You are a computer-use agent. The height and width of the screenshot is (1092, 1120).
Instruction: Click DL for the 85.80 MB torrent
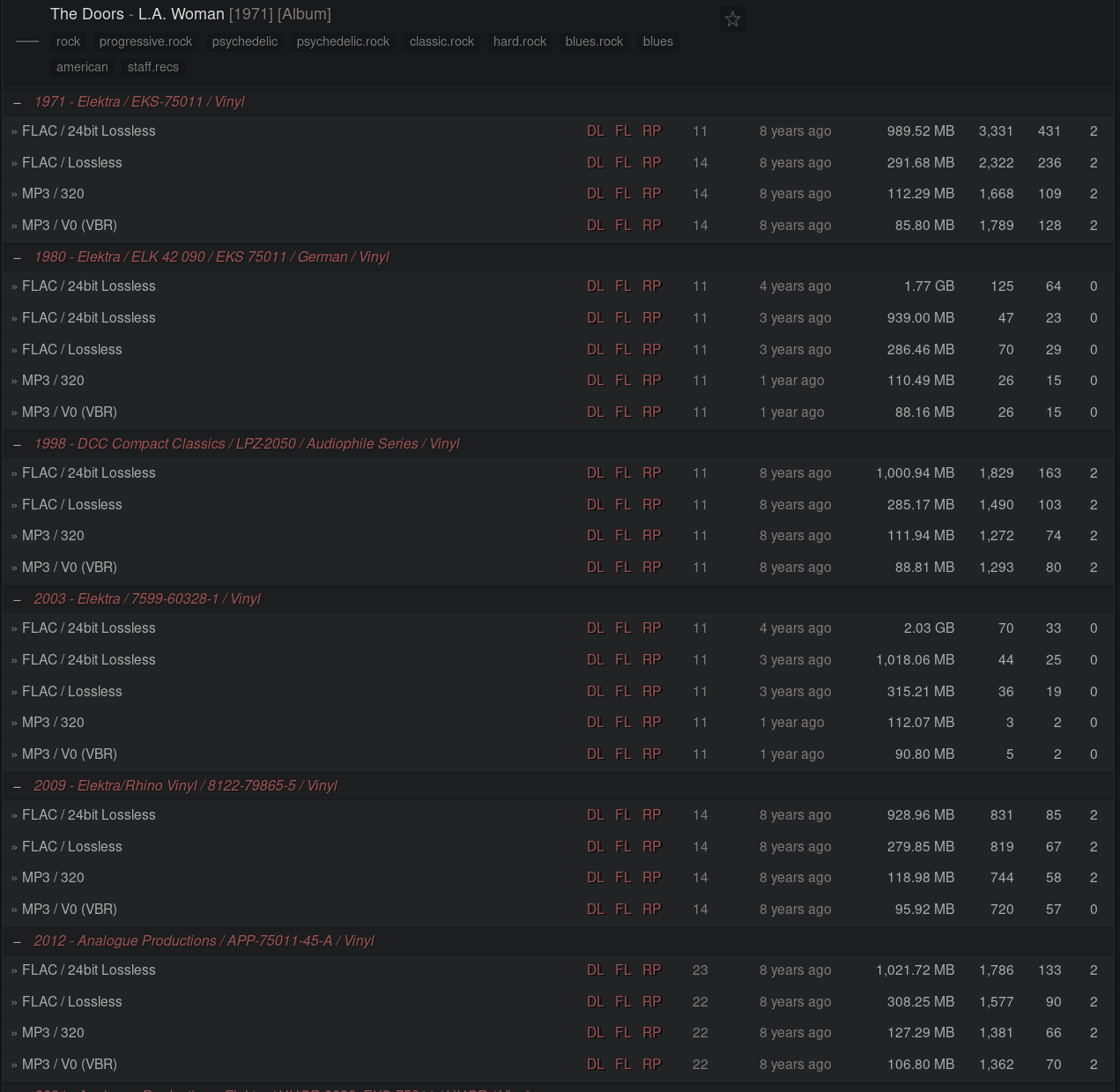click(x=596, y=225)
